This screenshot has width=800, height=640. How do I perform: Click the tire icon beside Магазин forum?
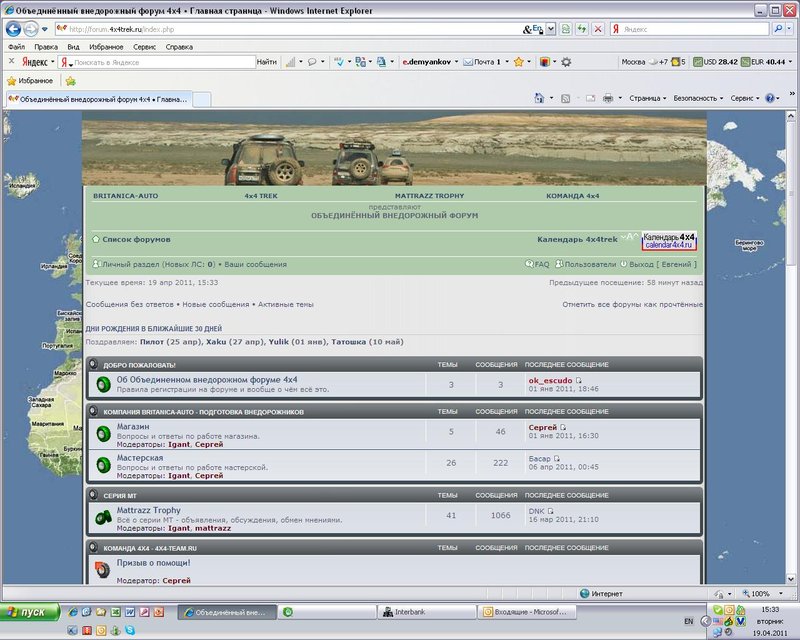pyautogui.click(x=102, y=432)
